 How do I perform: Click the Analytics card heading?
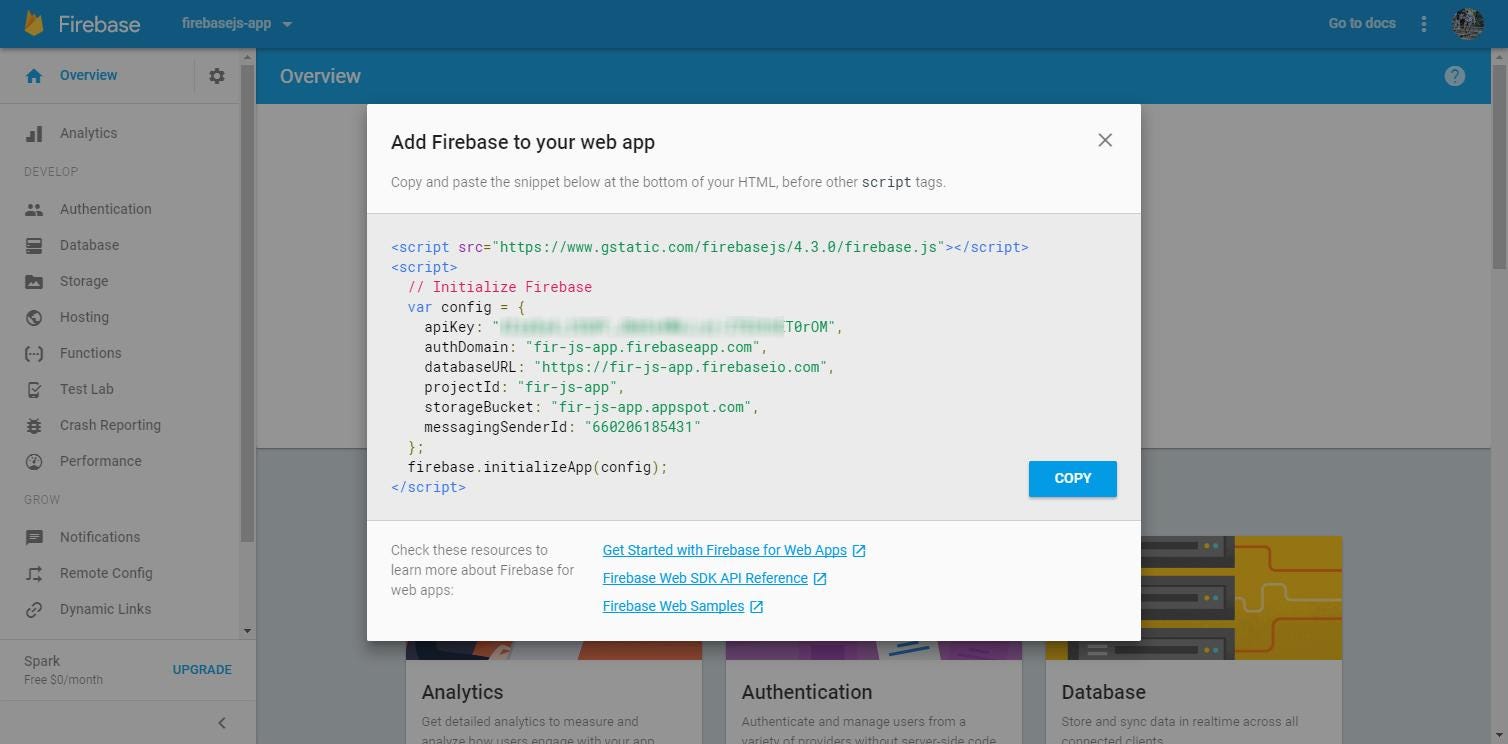(x=462, y=692)
